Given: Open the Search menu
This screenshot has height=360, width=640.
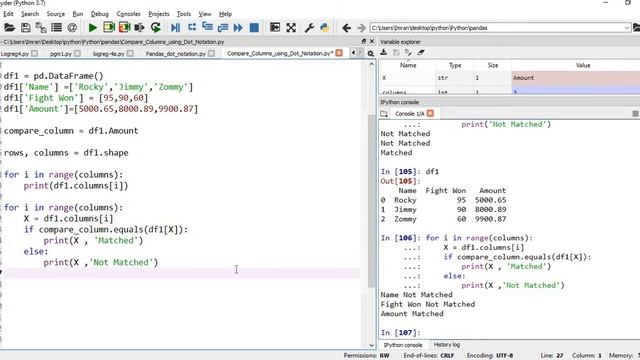Looking at the screenshot, I should pyautogui.click(x=30, y=14).
